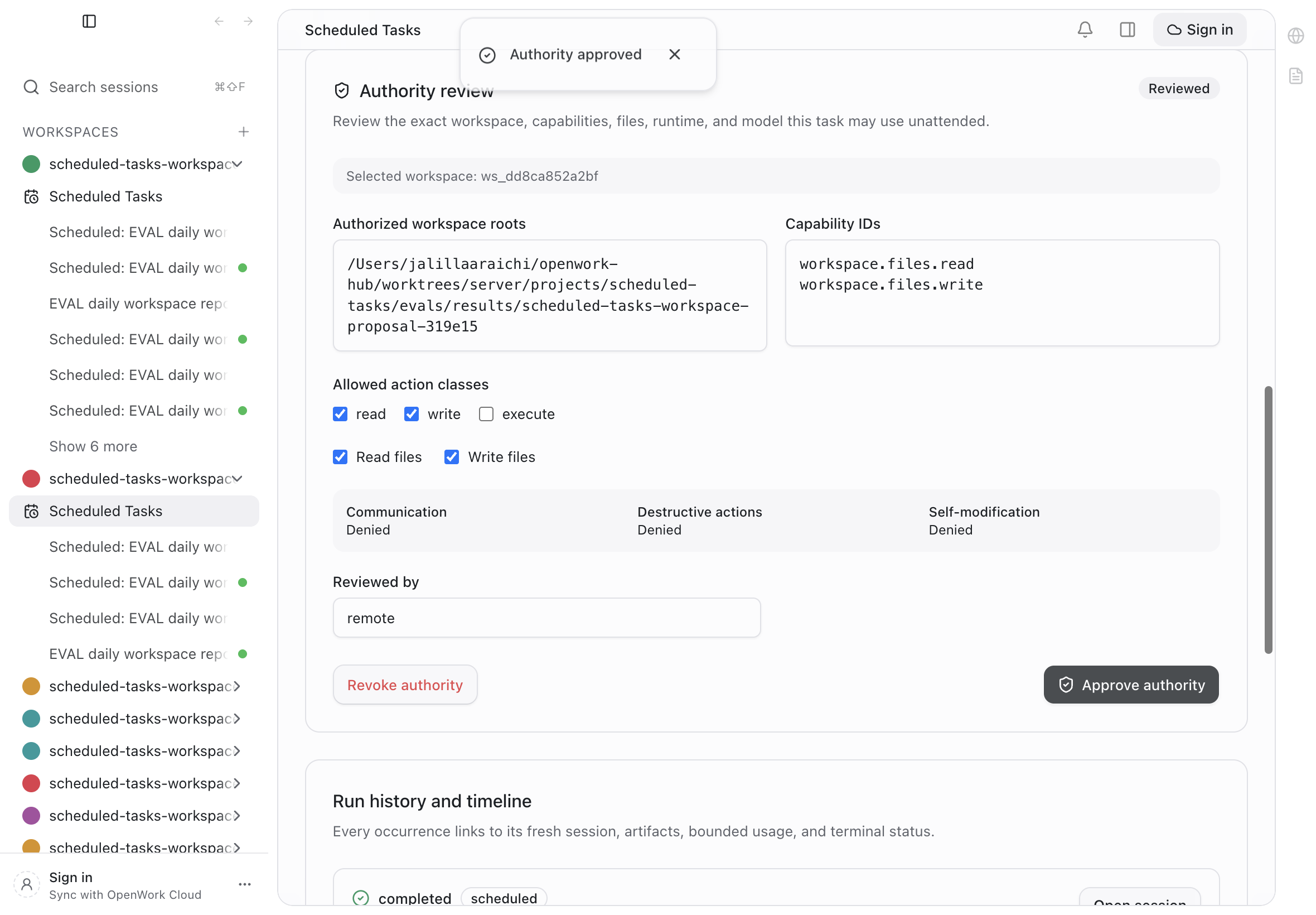Image resolution: width=1316 pixels, height=915 pixels.
Task: Open the document icon on right edge
Action: coord(1295,76)
